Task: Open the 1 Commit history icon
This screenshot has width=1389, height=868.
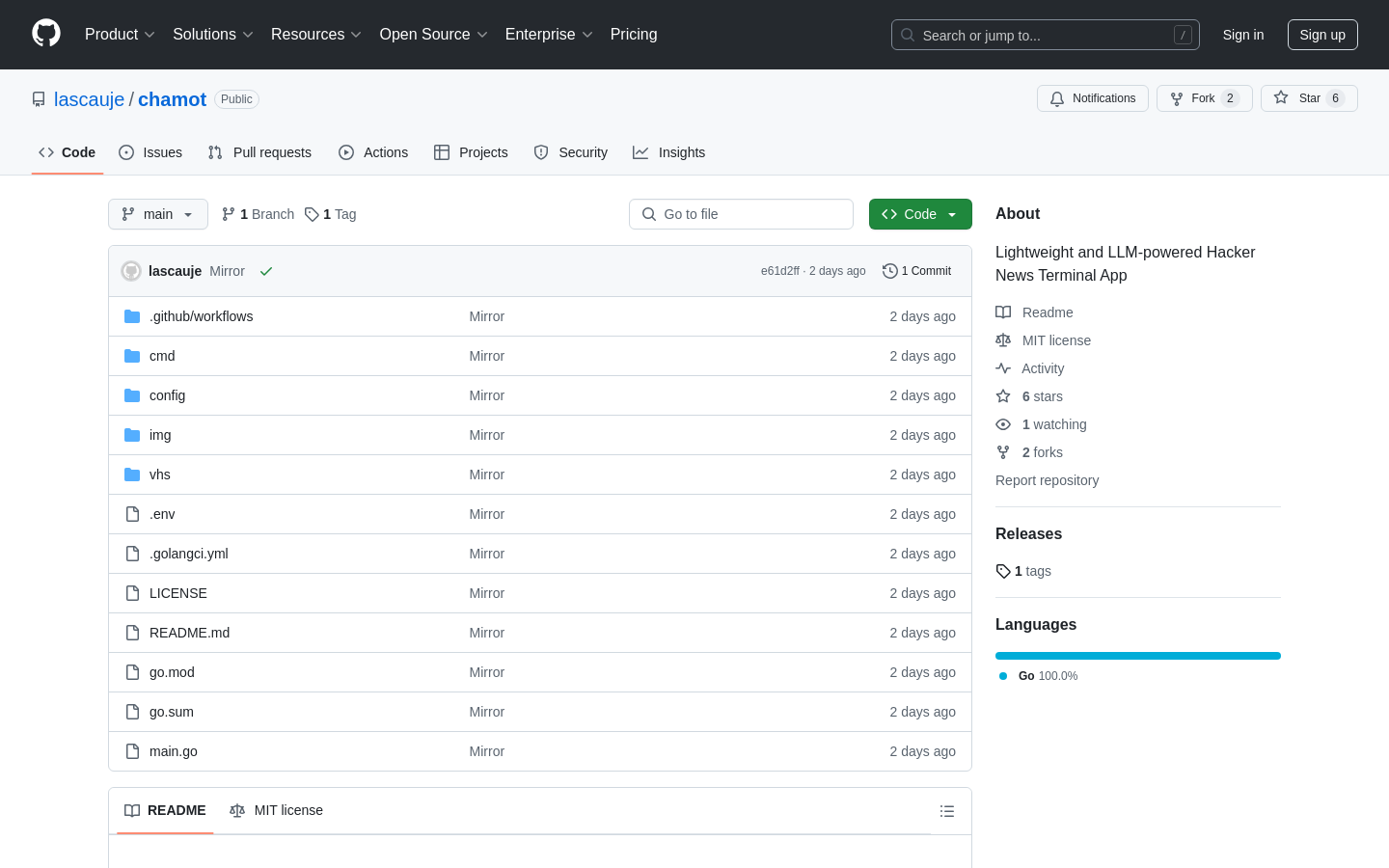Action: [x=890, y=271]
